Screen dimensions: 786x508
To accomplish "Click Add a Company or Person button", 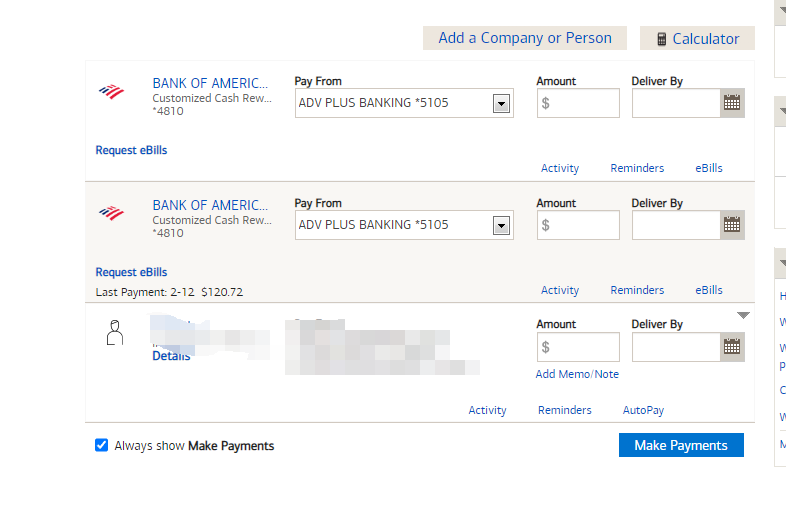I will point(525,38).
